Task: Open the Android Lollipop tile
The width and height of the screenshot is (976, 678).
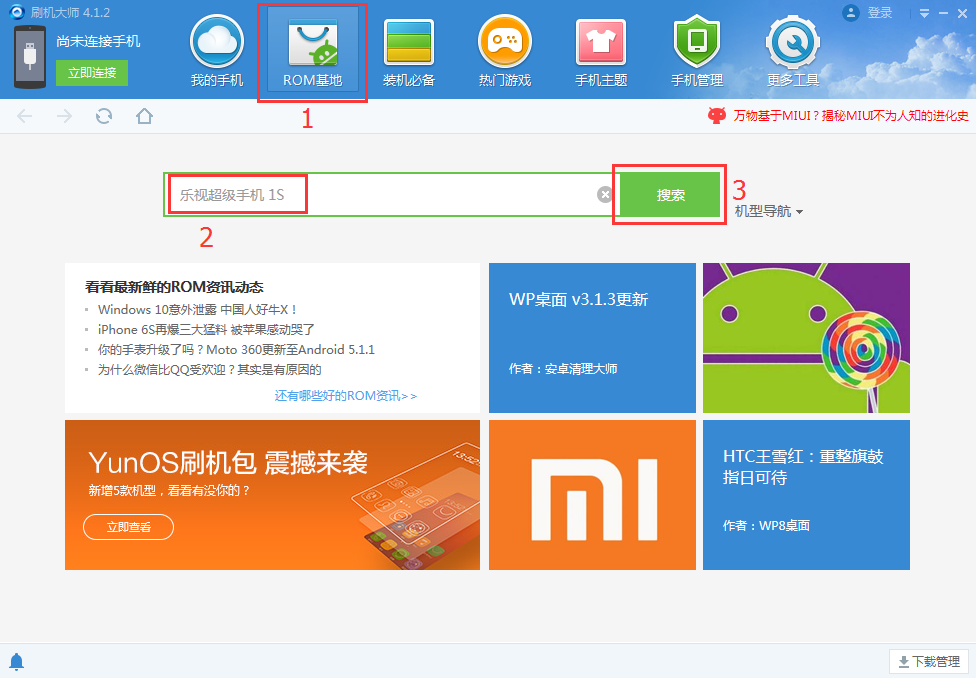Action: coord(806,337)
